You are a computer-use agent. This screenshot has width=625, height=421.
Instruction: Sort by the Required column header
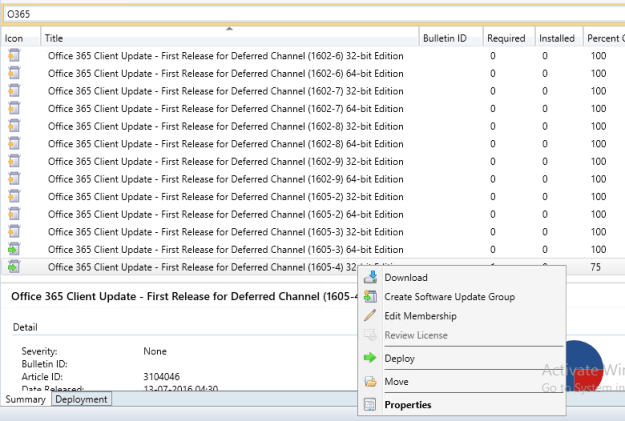click(x=509, y=38)
